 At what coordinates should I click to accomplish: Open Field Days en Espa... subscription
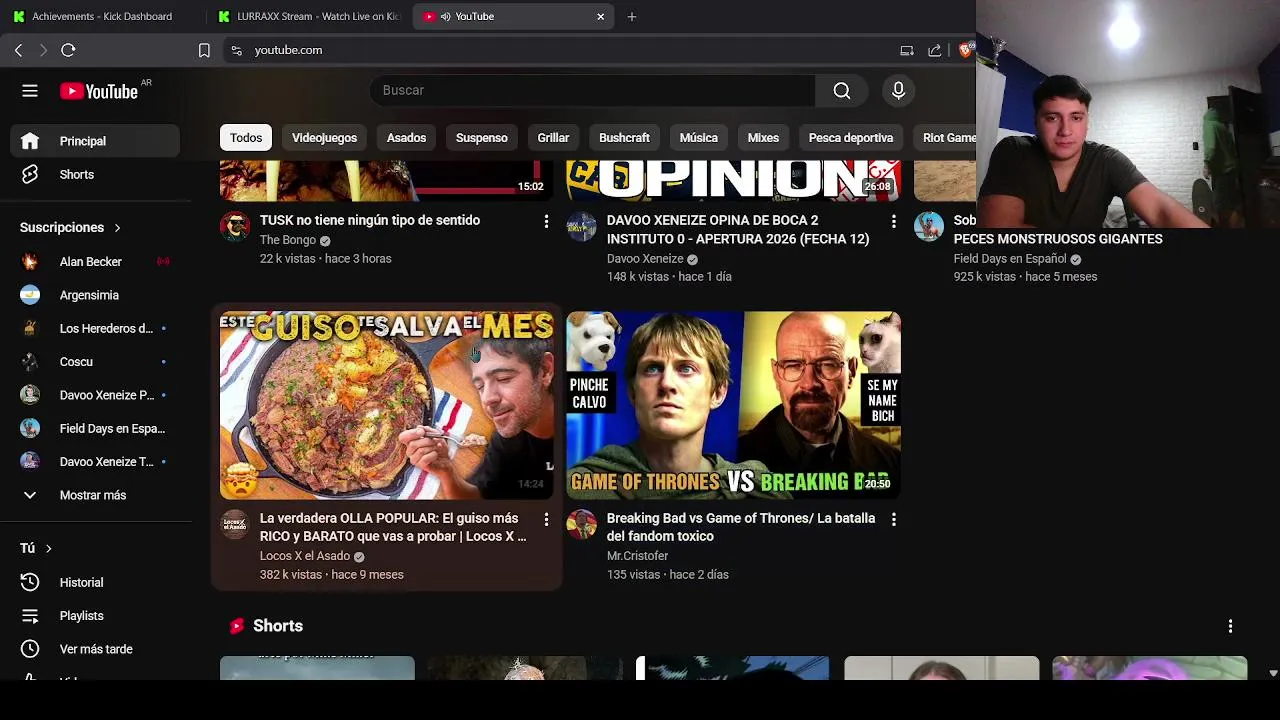(x=95, y=428)
